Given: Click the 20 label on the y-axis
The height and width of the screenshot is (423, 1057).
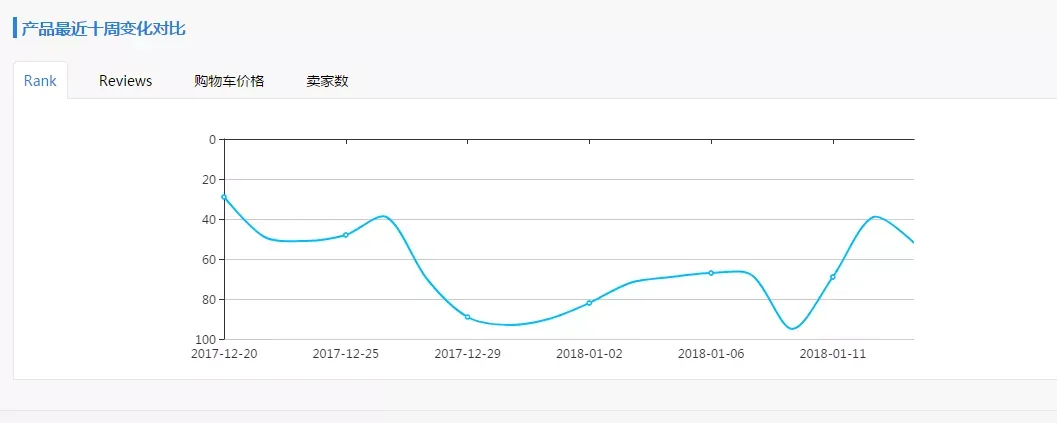Looking at the screenshot, I should pos(209,180).
